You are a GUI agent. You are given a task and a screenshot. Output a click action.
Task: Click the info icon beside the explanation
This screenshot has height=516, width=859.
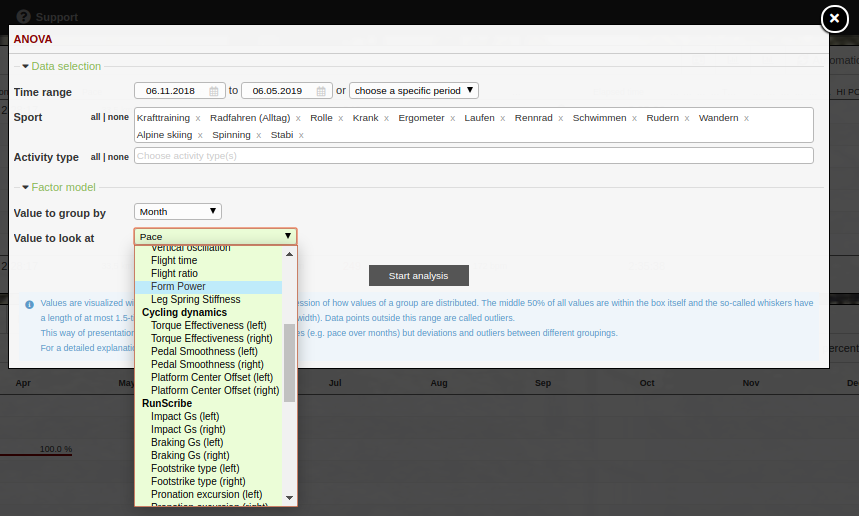30,304
